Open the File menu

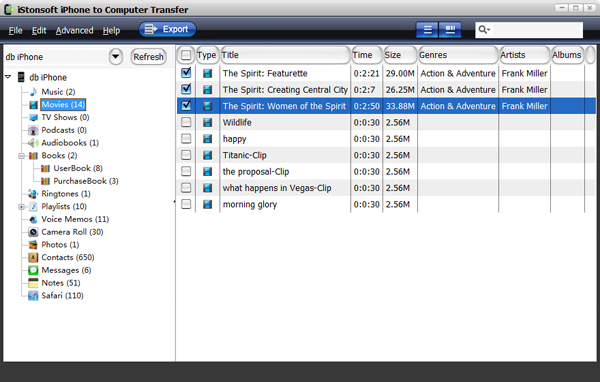tap(15, 30)
